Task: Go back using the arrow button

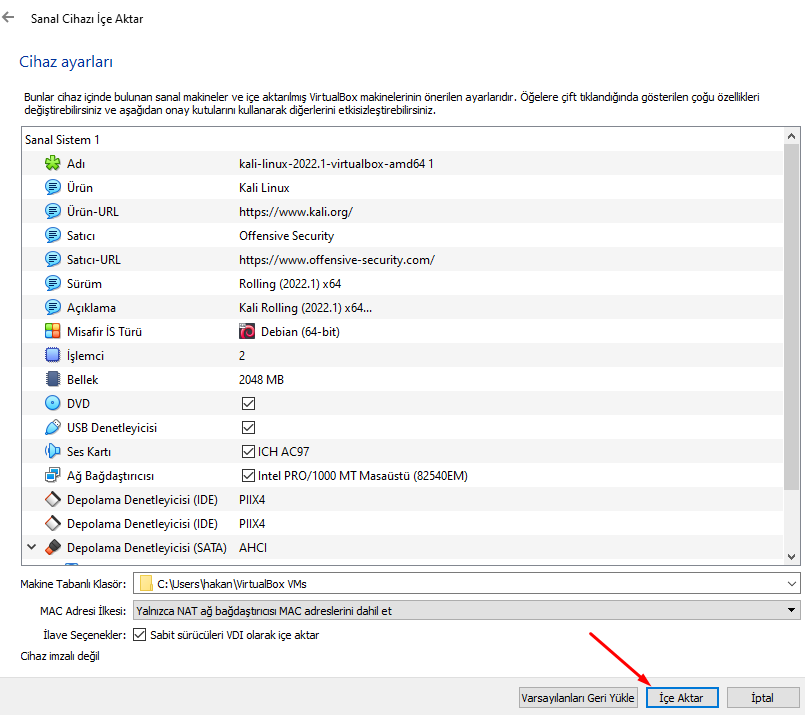Action: pos(9,18)
